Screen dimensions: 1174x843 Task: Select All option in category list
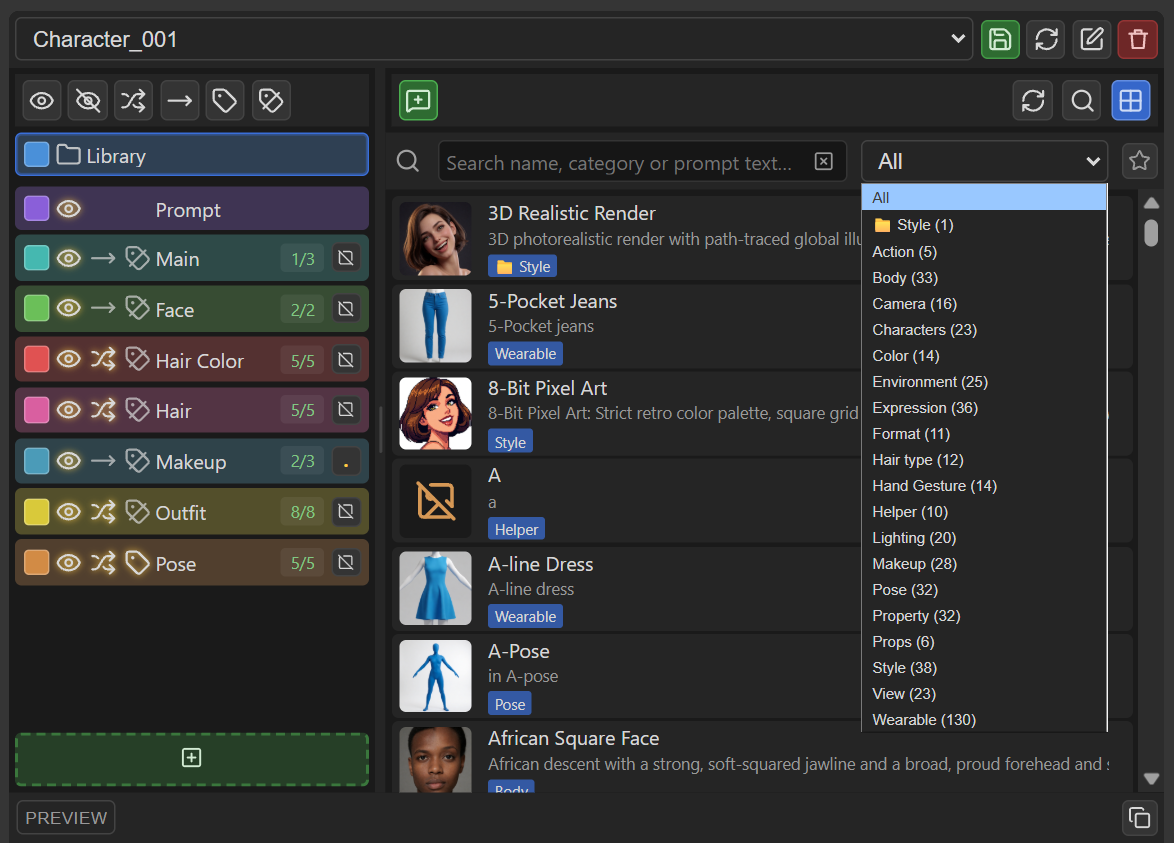coord(984,198)
